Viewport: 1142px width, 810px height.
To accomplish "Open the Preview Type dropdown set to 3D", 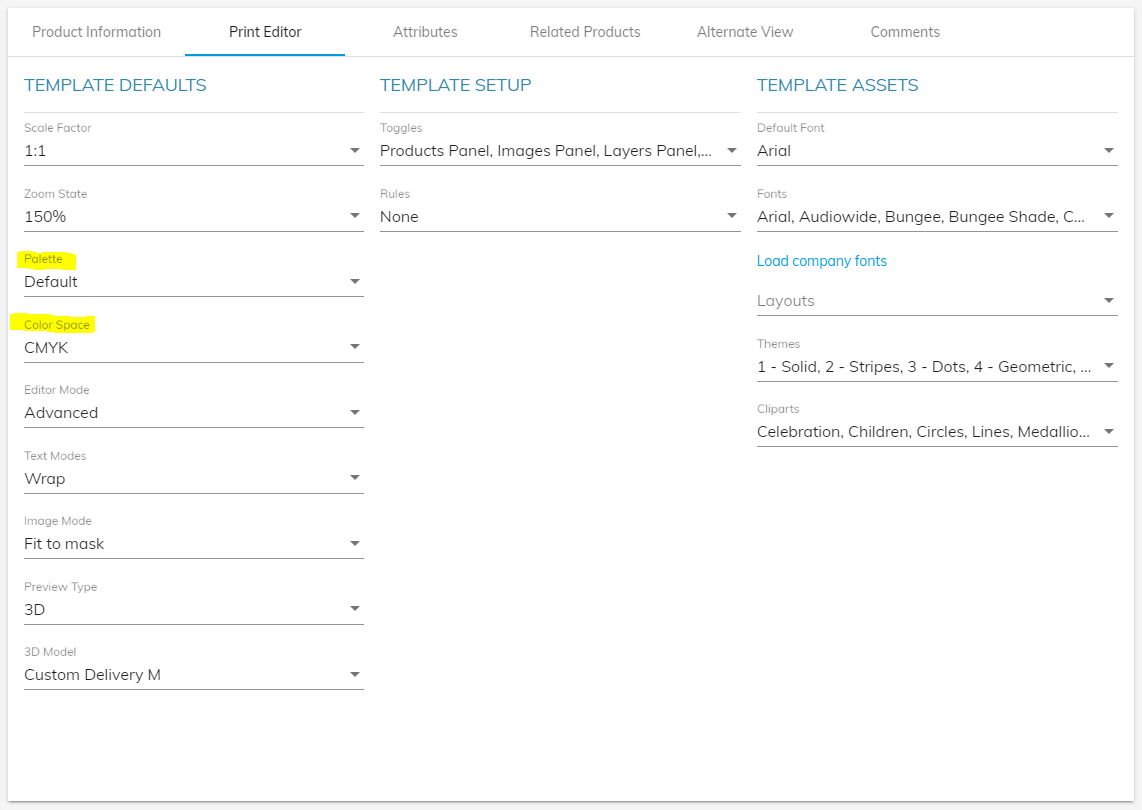I will (x=194, y=610).
